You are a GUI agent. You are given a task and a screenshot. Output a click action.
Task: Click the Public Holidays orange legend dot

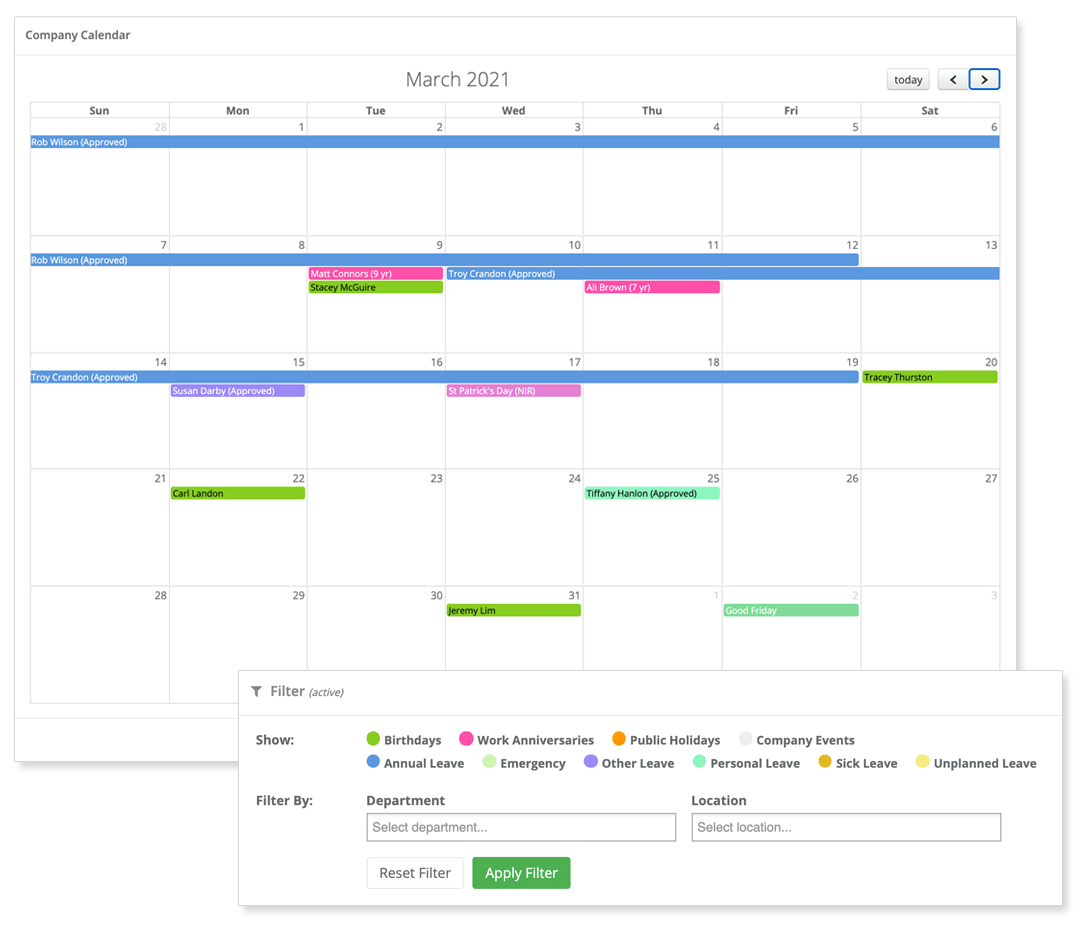[618, 739]
